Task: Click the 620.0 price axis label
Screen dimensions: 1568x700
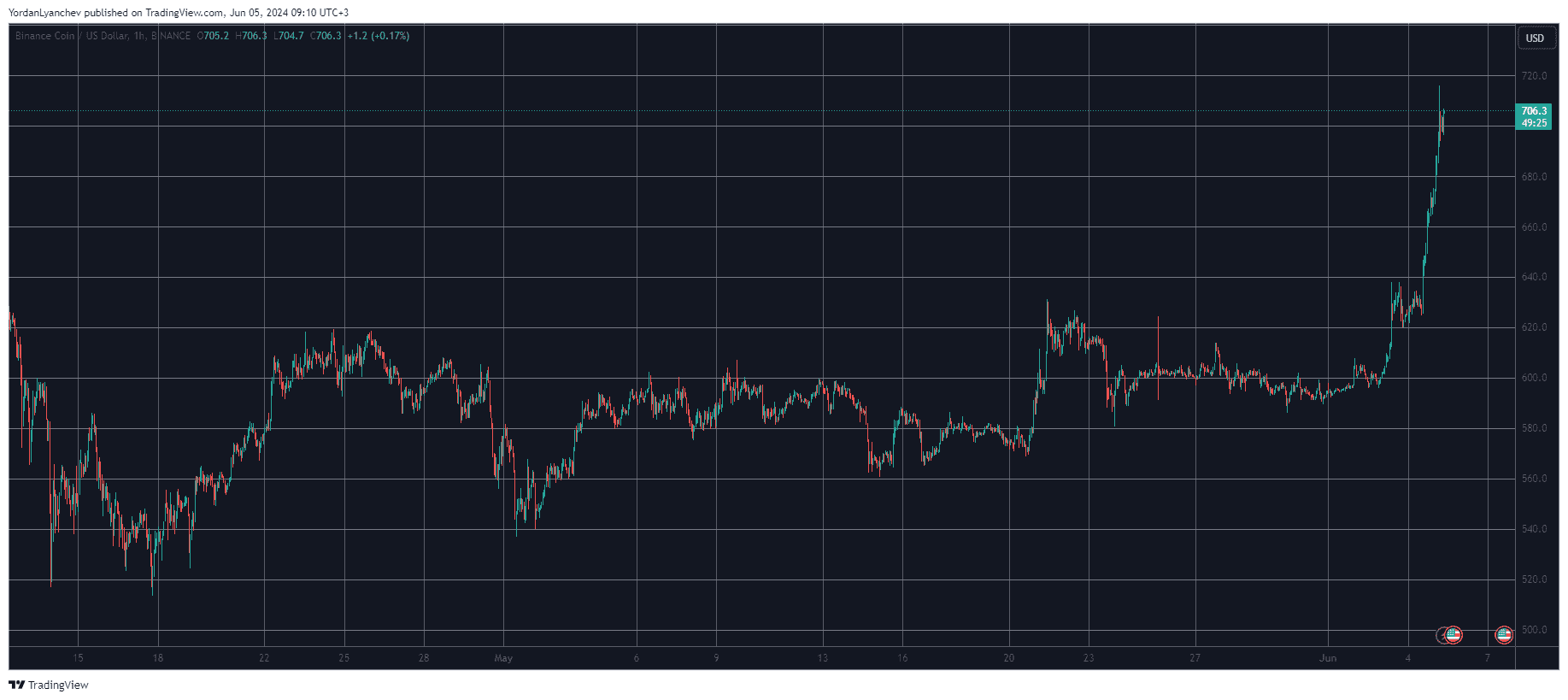Action: (1534, 327)
